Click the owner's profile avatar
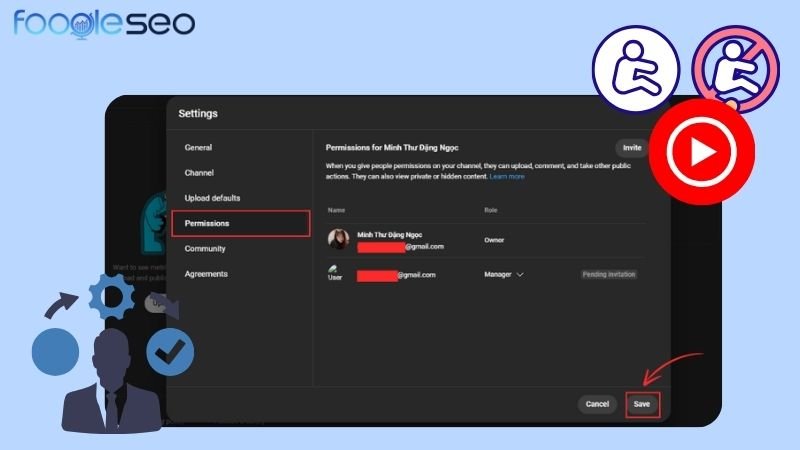The height and width of the screenshot is (450, 800). point(339,239)
